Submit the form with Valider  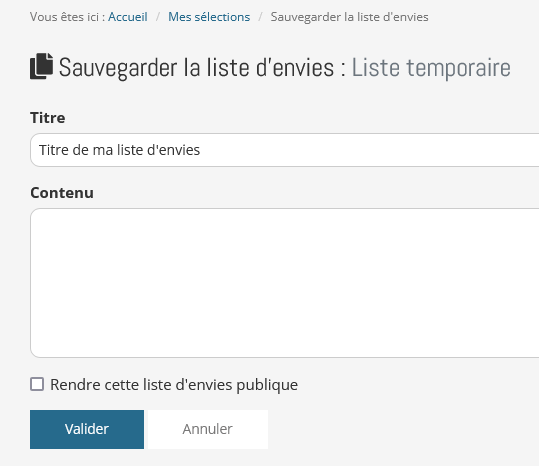[87, 429]
